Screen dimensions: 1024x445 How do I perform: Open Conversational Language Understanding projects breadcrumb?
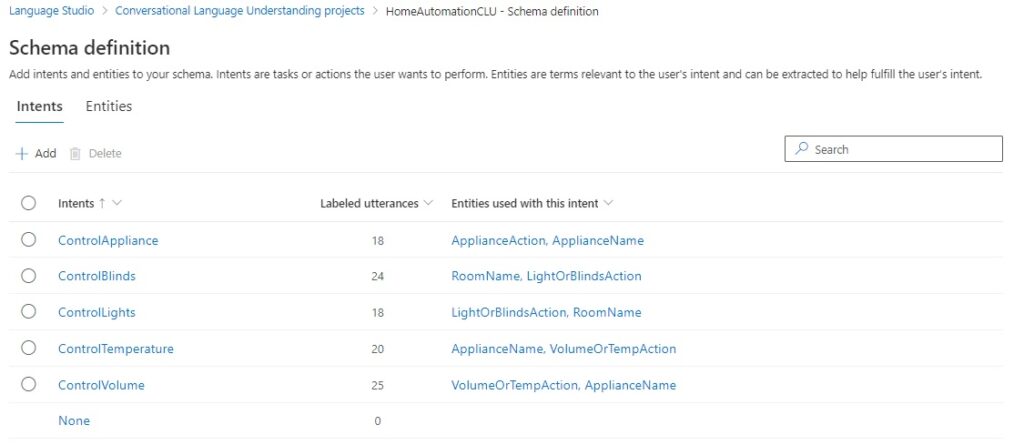(240, 11)
